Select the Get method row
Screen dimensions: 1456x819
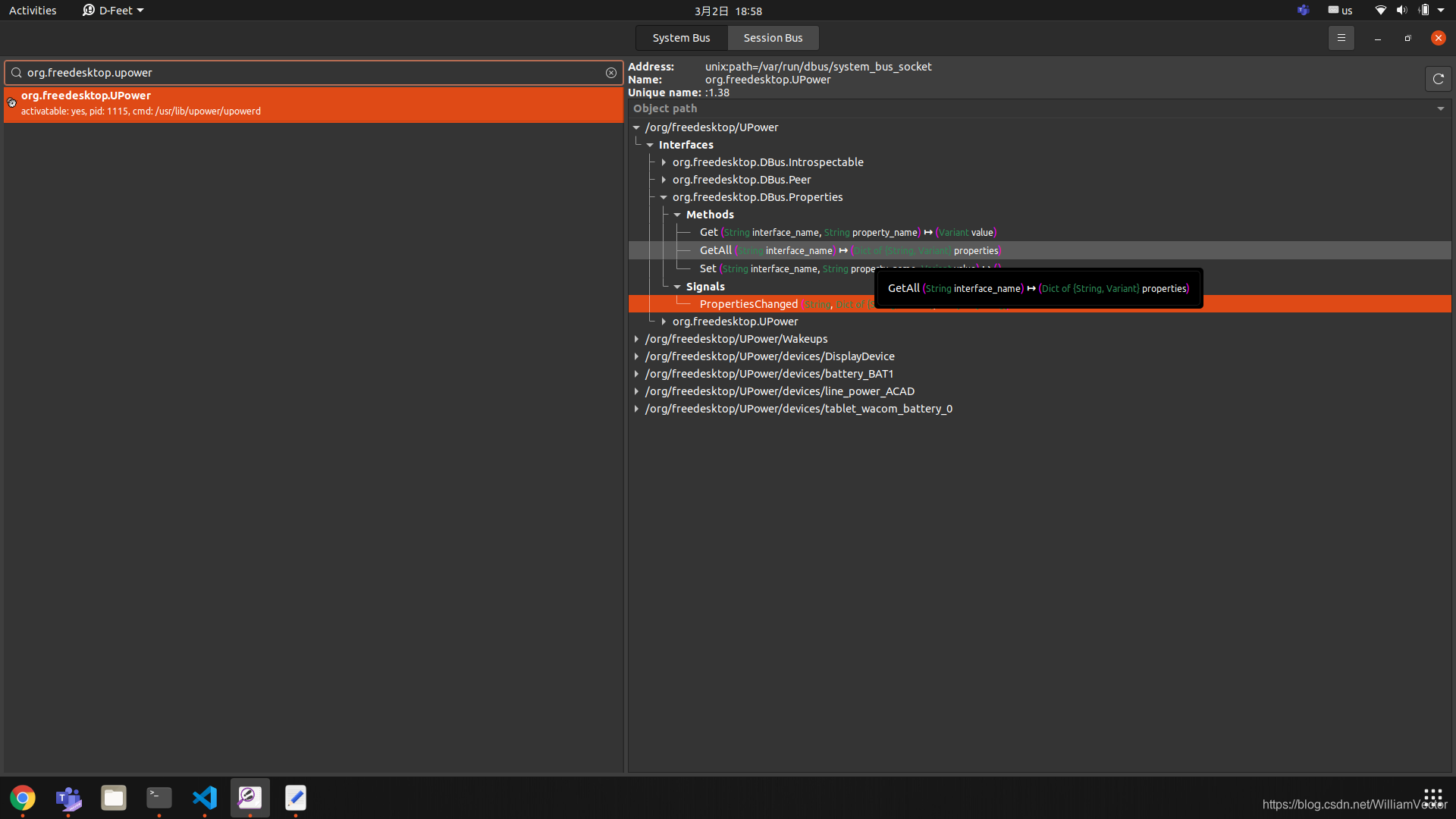(x=1040, y=232)
